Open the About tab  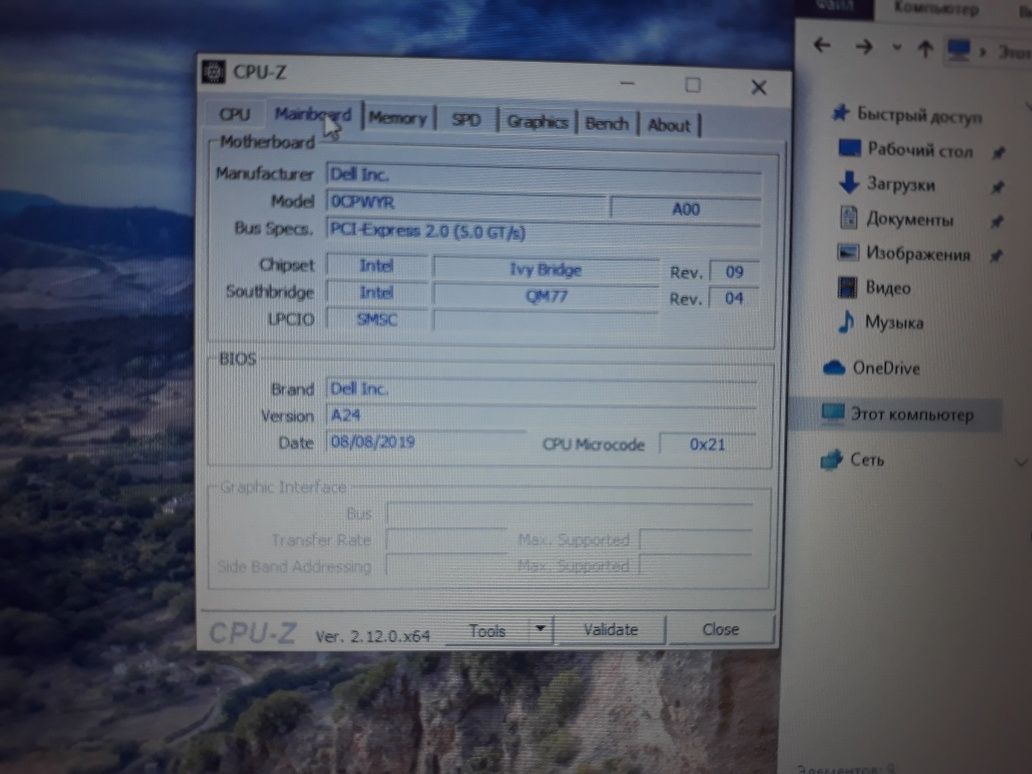669,125
